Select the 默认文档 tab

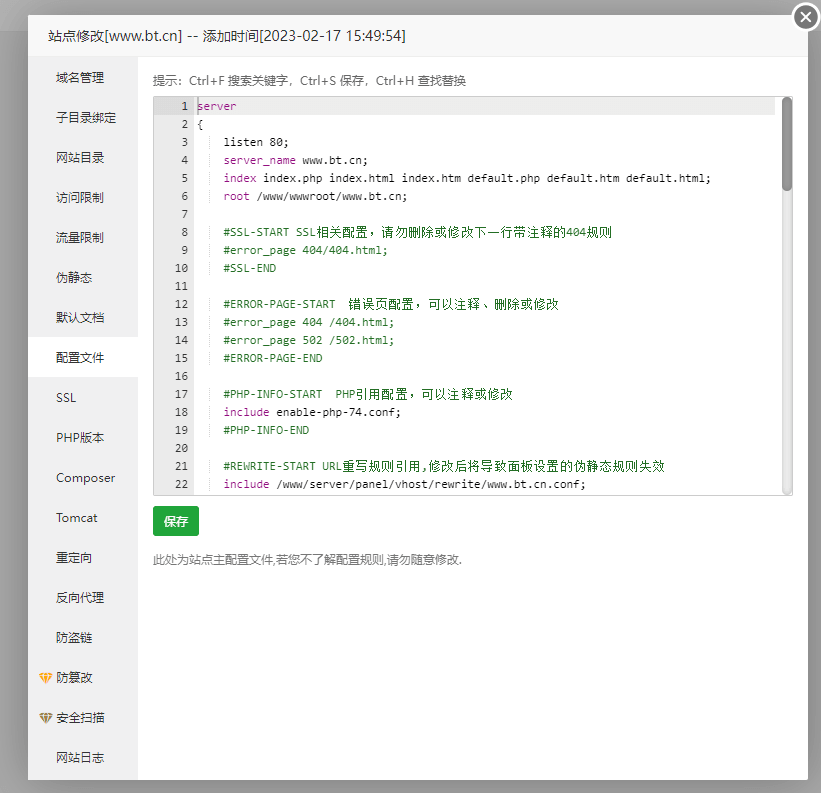point(80,318)
